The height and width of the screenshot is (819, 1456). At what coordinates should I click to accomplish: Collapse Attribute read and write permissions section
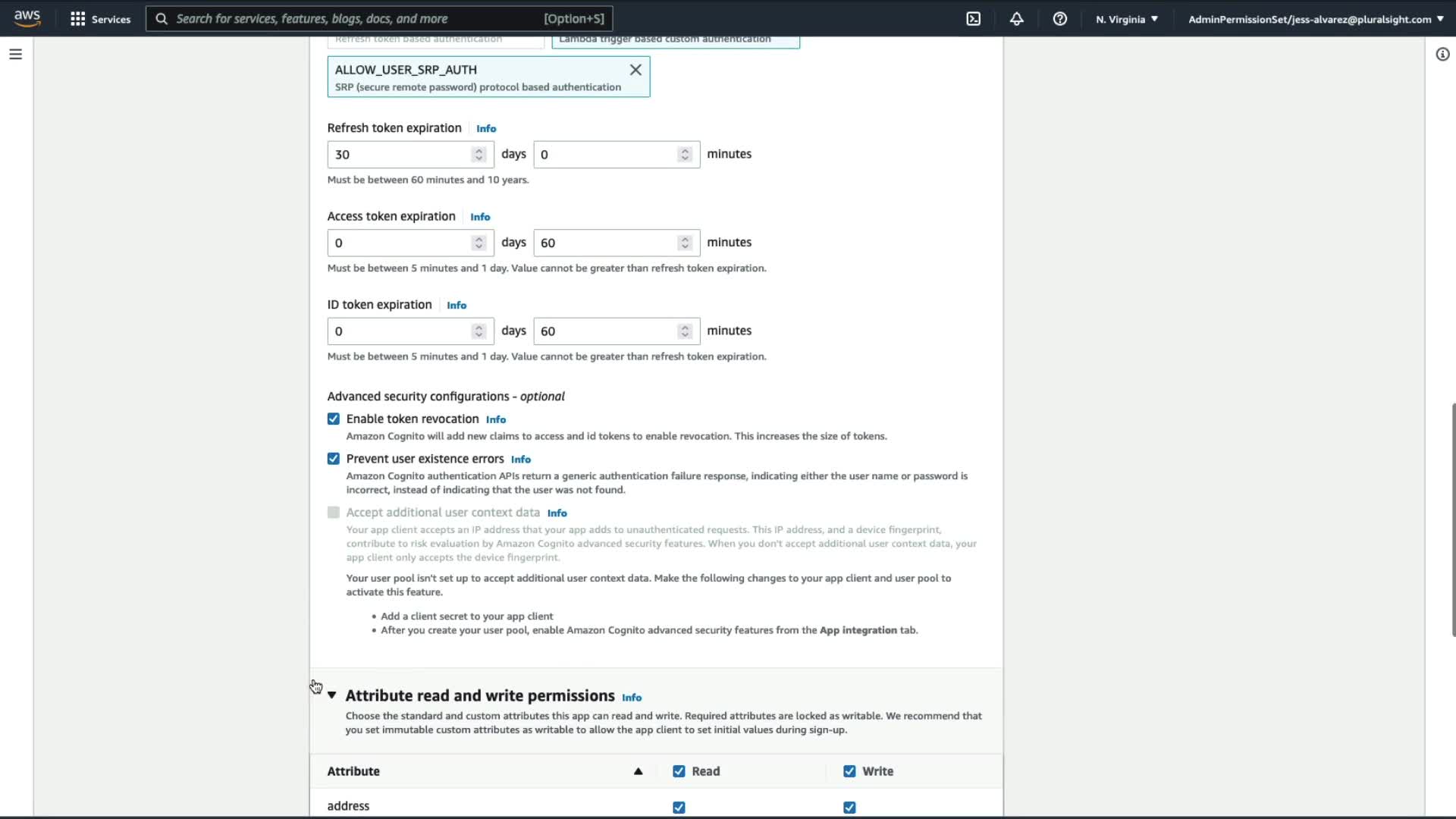(332, 696)
